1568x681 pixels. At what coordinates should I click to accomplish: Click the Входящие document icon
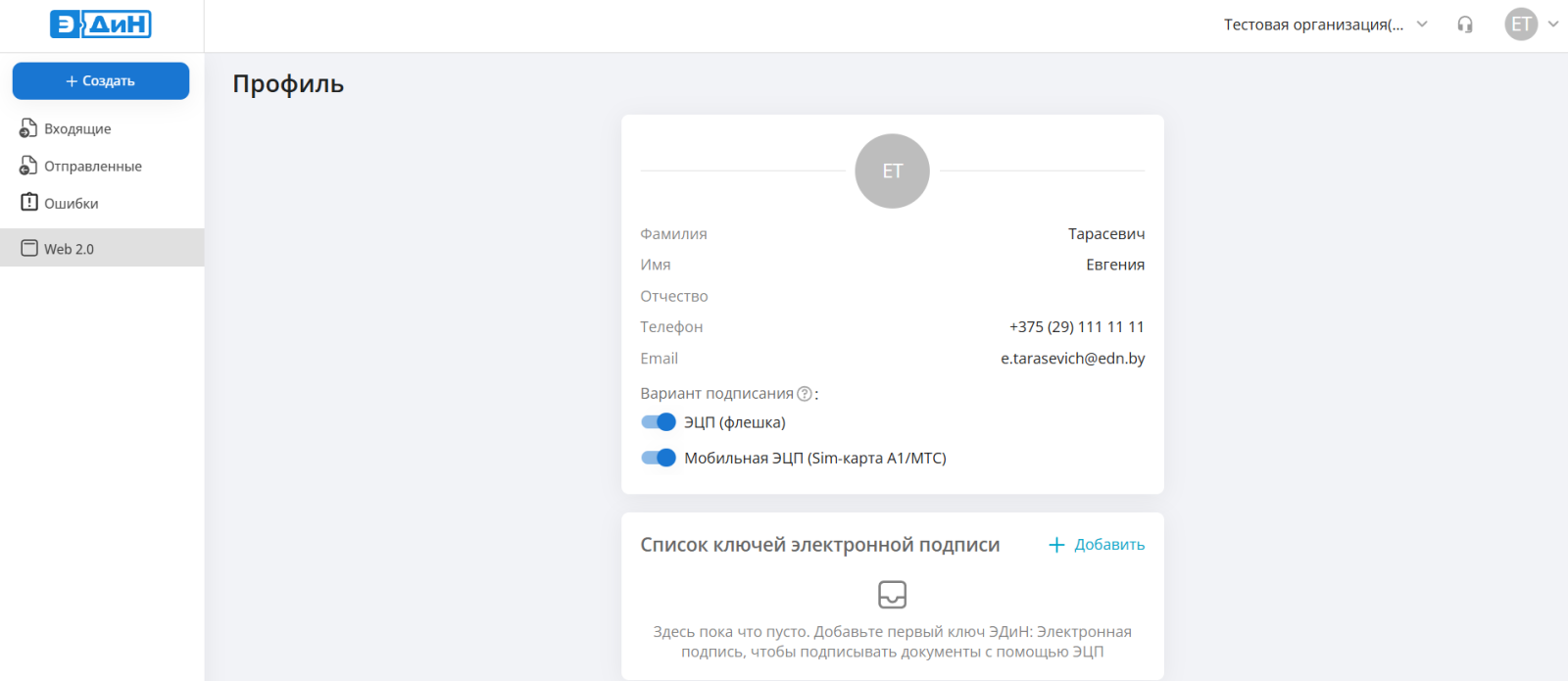[28, 128]
